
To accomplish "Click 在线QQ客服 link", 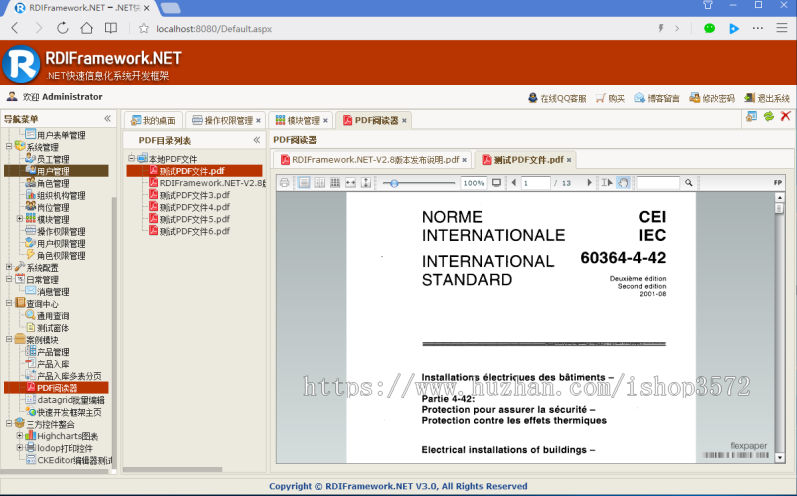I will click(x=557, y=98).
